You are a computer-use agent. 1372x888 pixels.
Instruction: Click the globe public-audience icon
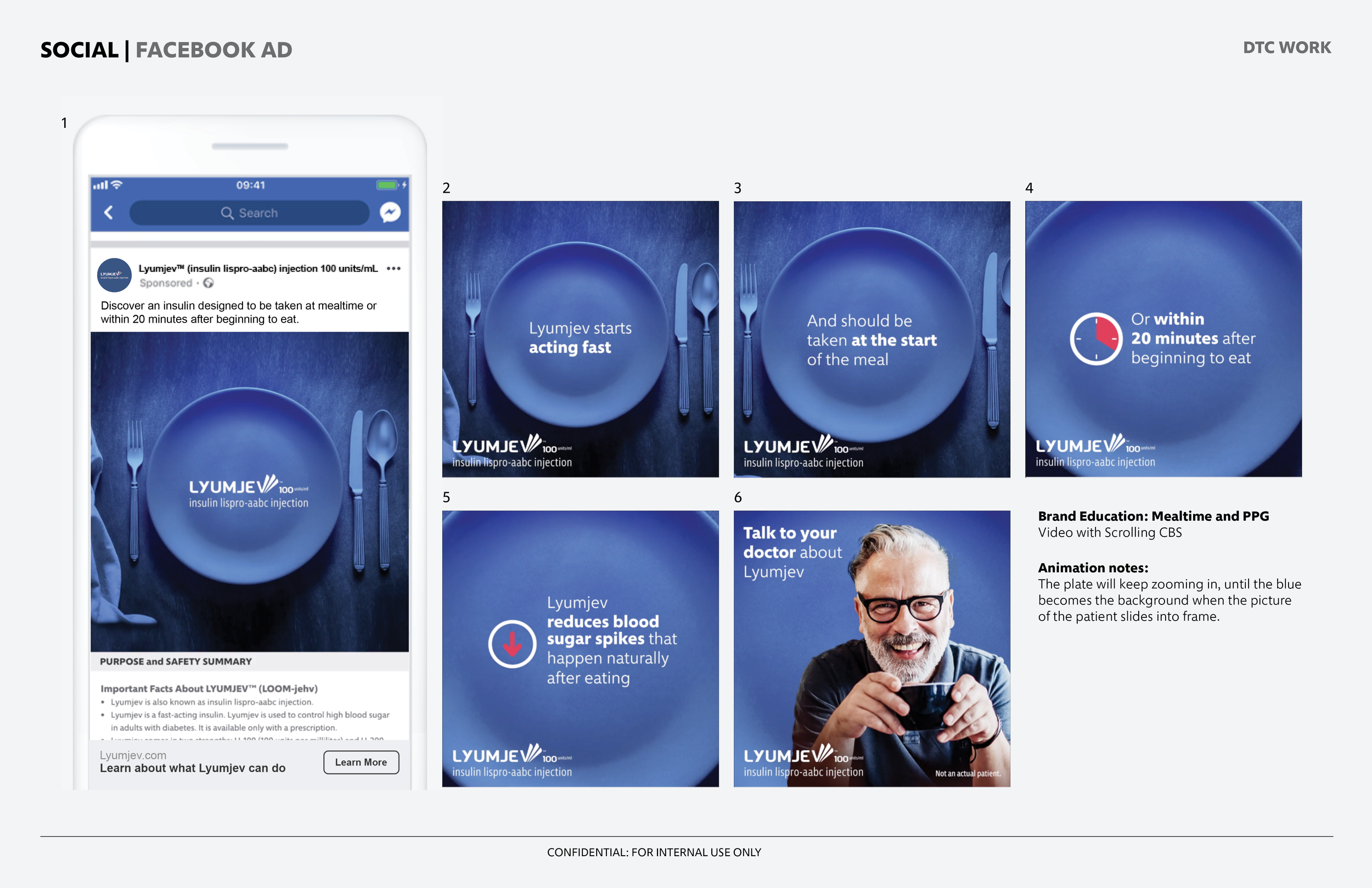pyautogui.click(x=209, y=283)
